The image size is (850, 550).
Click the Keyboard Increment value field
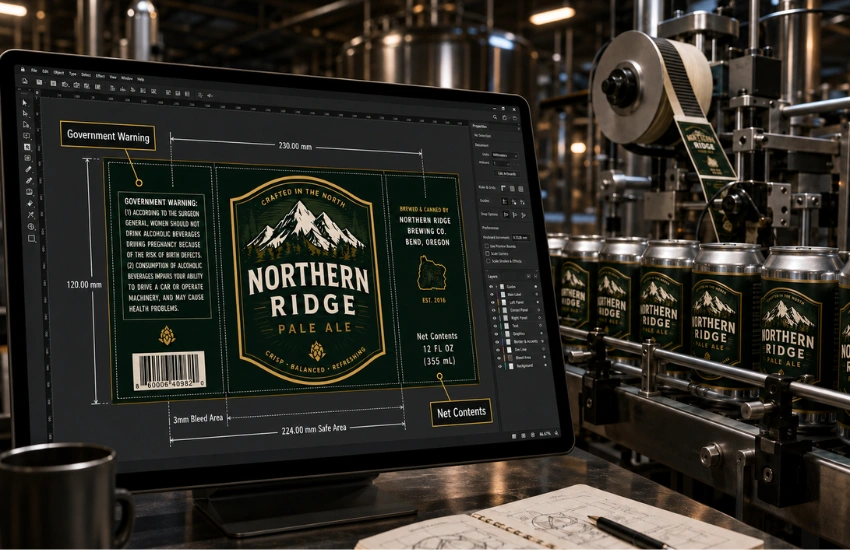click(521, 237)
